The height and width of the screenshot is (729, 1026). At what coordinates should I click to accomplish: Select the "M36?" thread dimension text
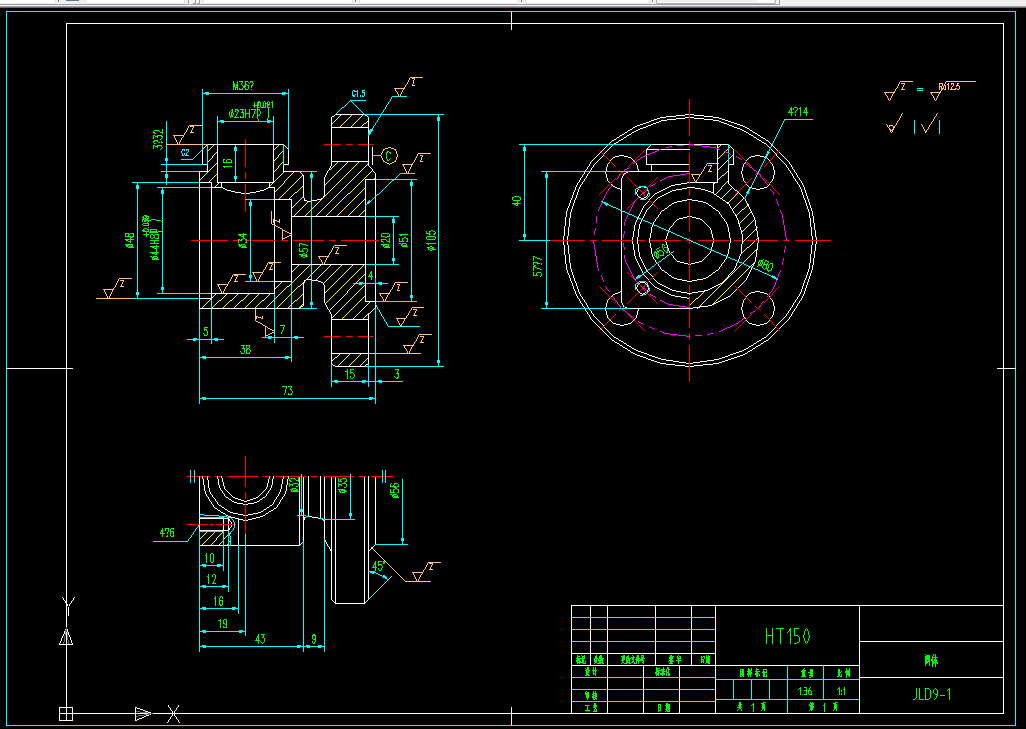(243, 86)
